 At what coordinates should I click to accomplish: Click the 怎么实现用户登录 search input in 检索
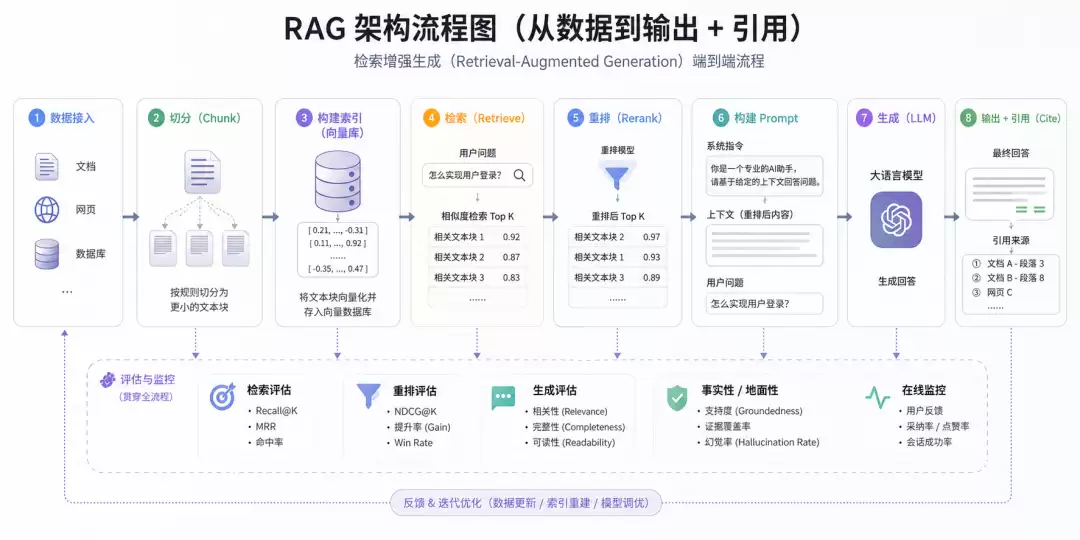(477, 176)
